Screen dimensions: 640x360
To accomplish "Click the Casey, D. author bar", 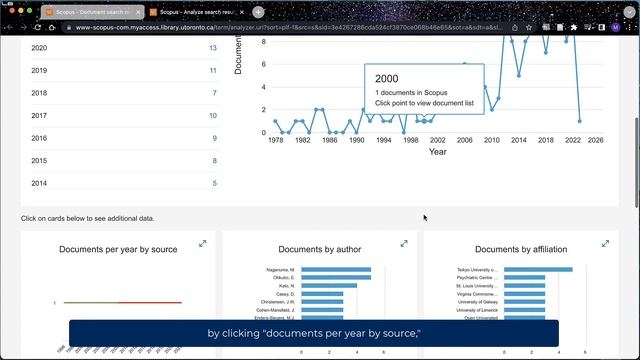I will point(322,294).
